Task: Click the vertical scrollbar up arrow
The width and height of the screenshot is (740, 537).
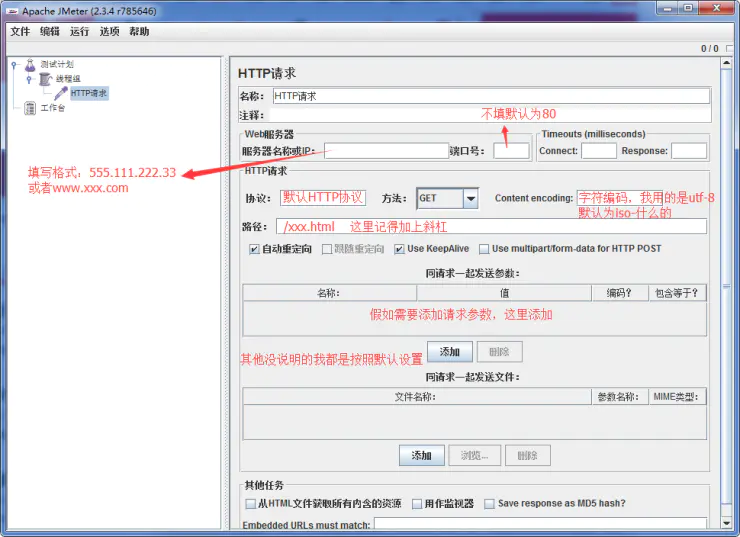Action: (x=727, y=64)
